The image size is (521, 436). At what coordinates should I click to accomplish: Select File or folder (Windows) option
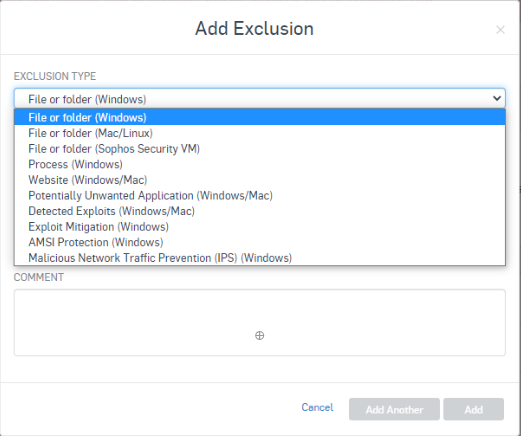tap(260, 117)
